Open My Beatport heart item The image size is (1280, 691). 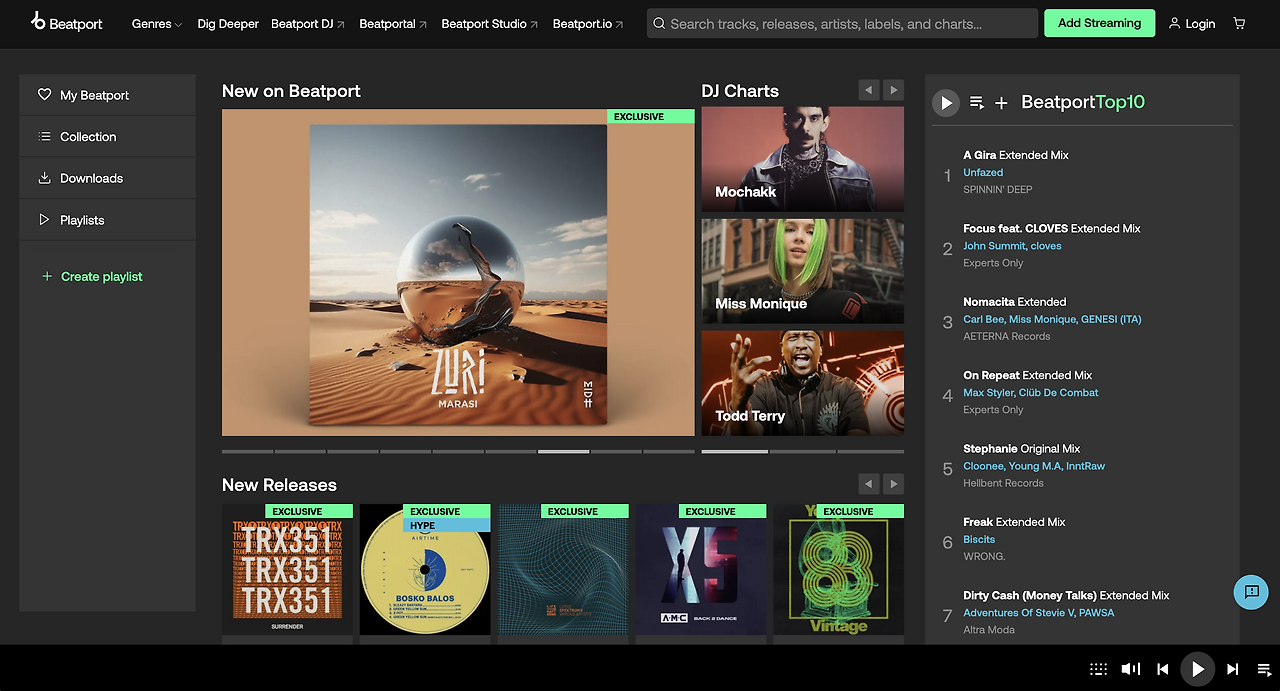coord(107,95)
